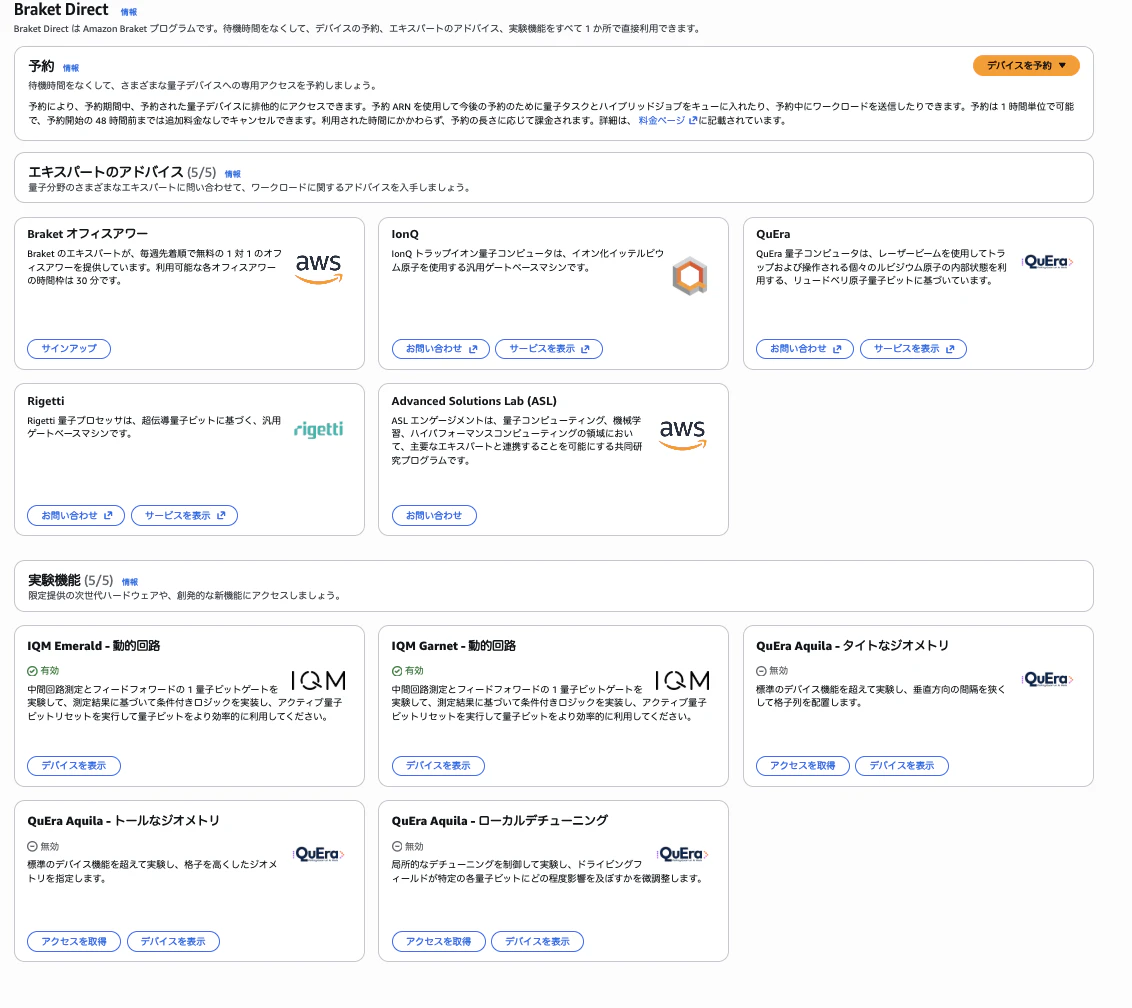Click the Braket オフィスアワー heading

coord(87,234)
